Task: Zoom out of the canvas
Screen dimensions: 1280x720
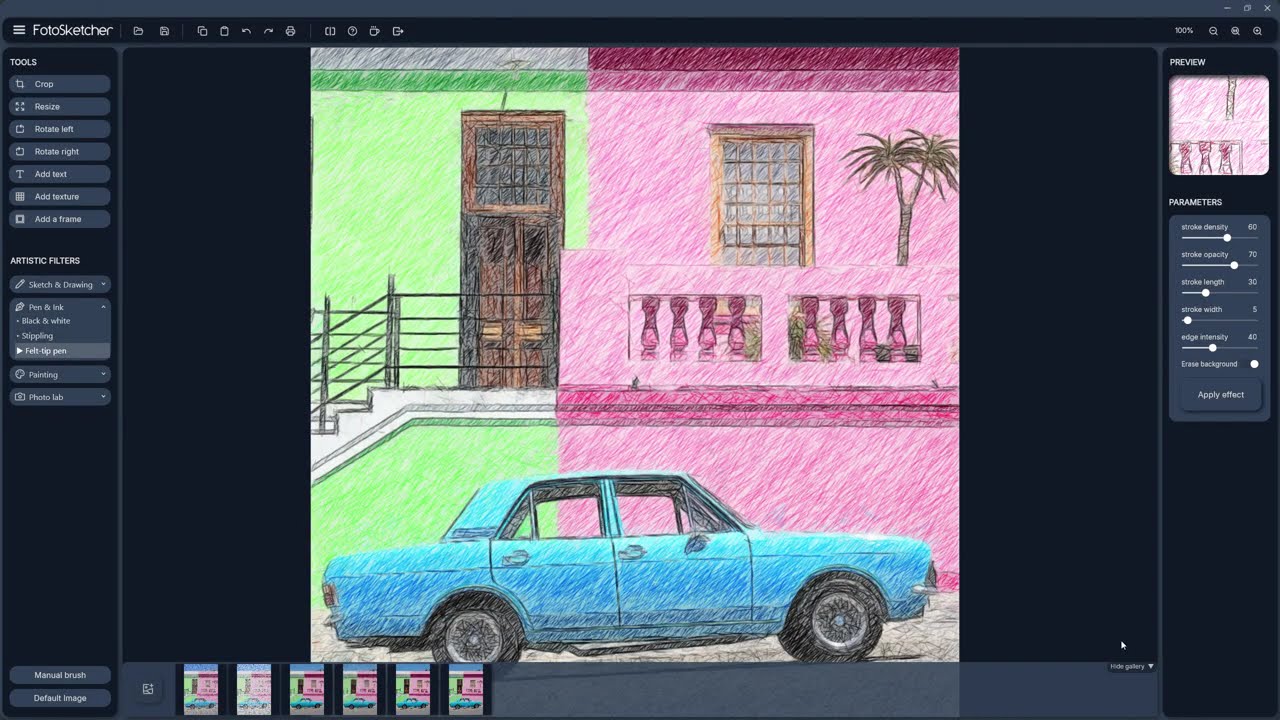Action: [1213, 31]
